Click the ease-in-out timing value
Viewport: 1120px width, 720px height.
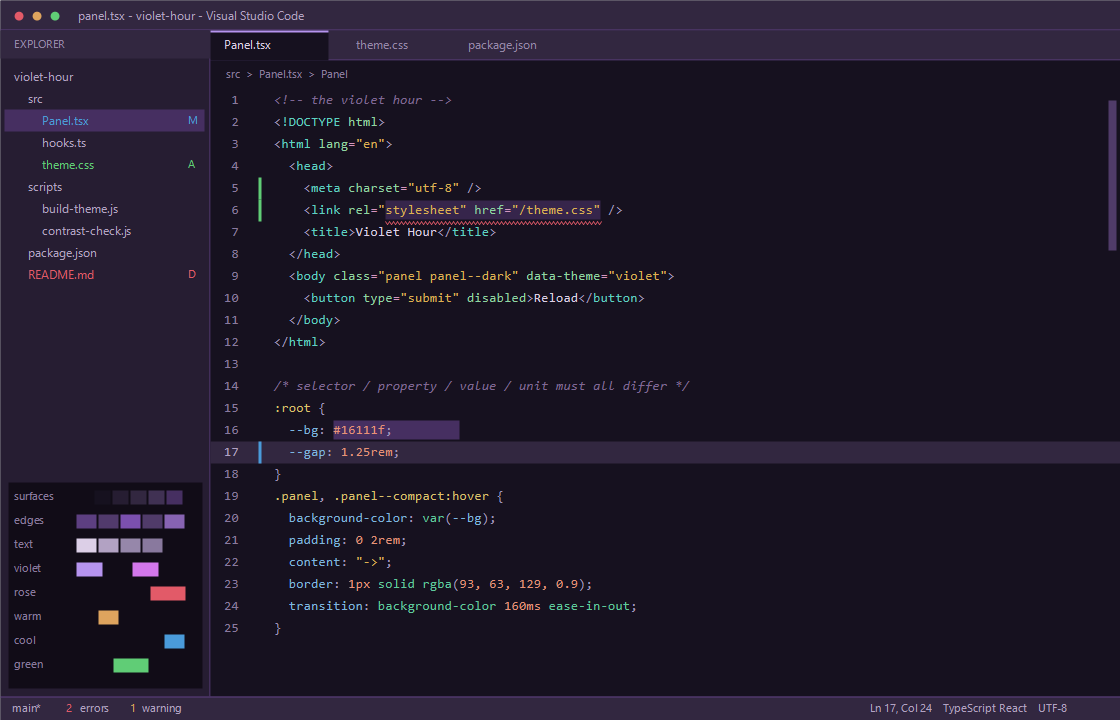pyautogui.click(x=589, y=606)
